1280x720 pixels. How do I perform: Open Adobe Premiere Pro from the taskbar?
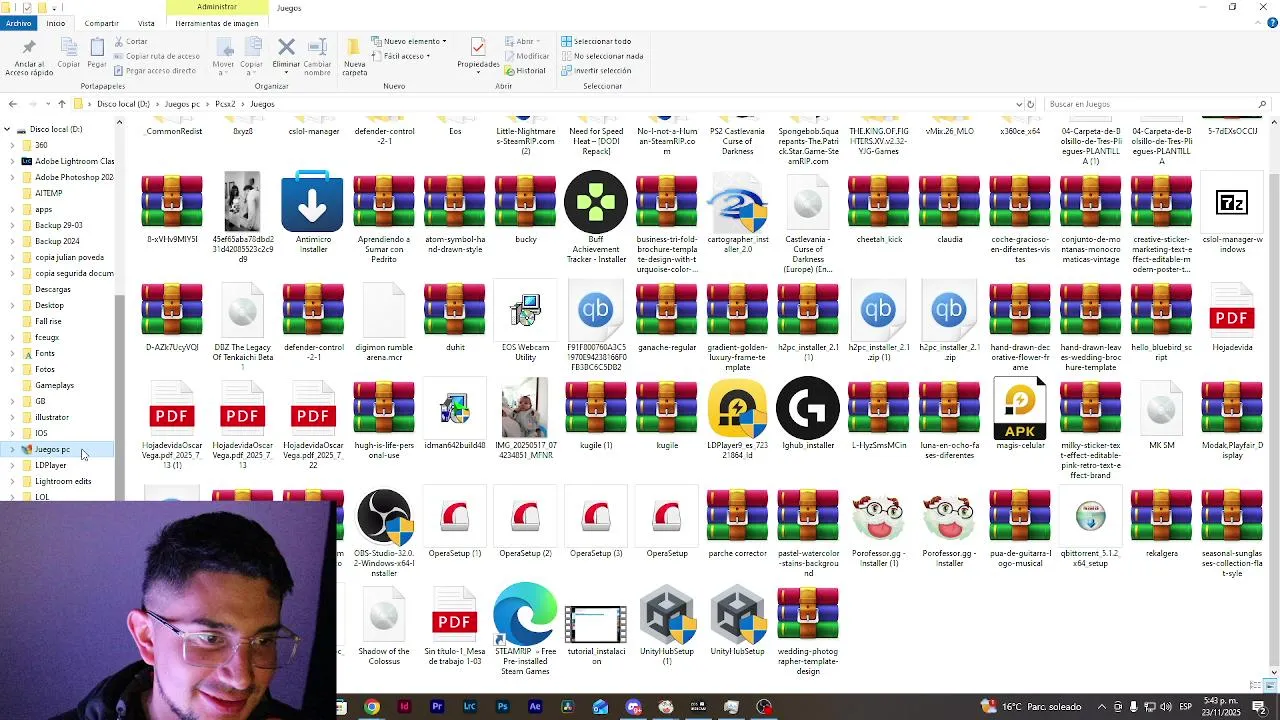tap(437, 707)
